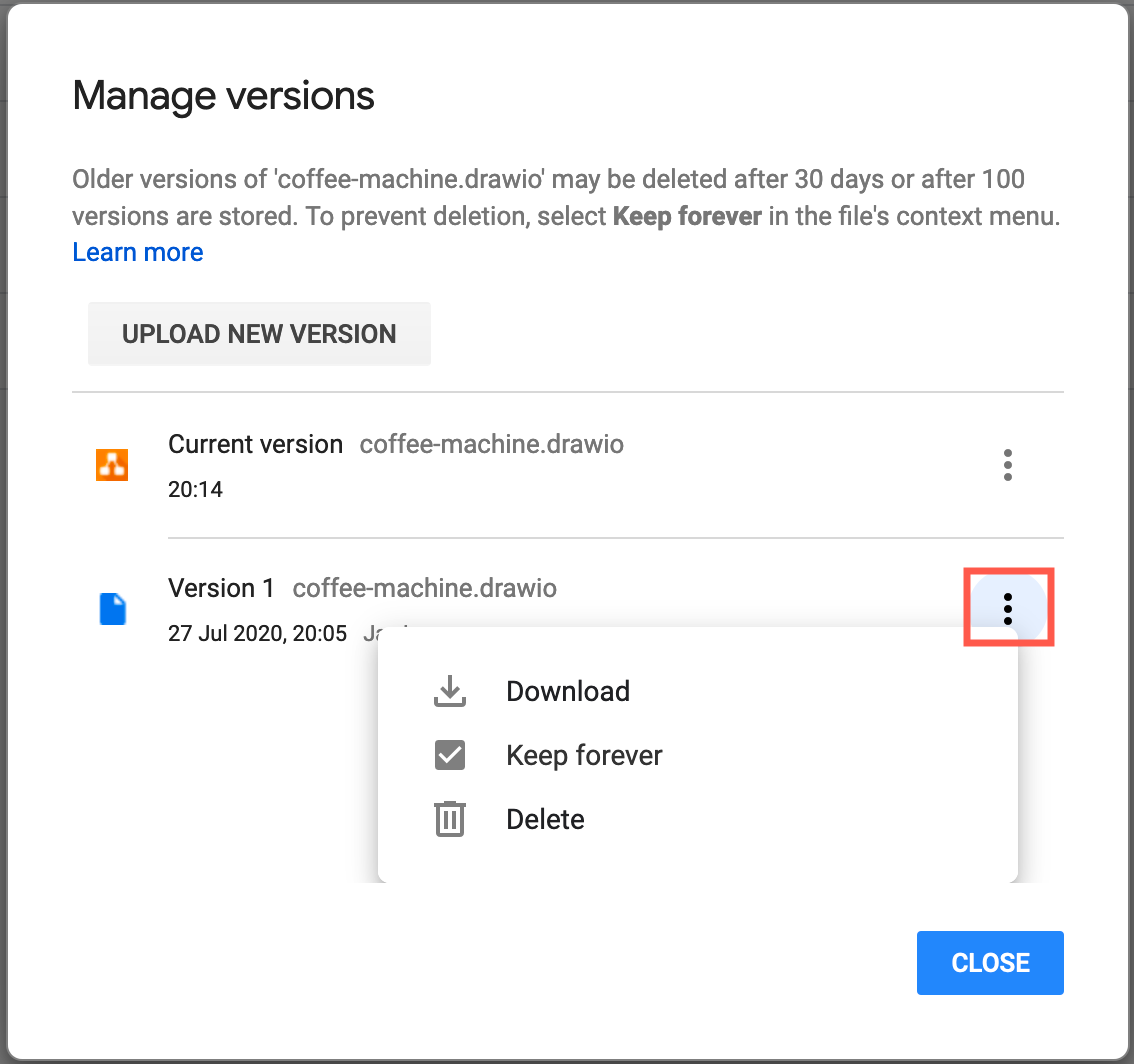Open the Learn more link
1134x1064 pixels.
[x=137, y=252]
